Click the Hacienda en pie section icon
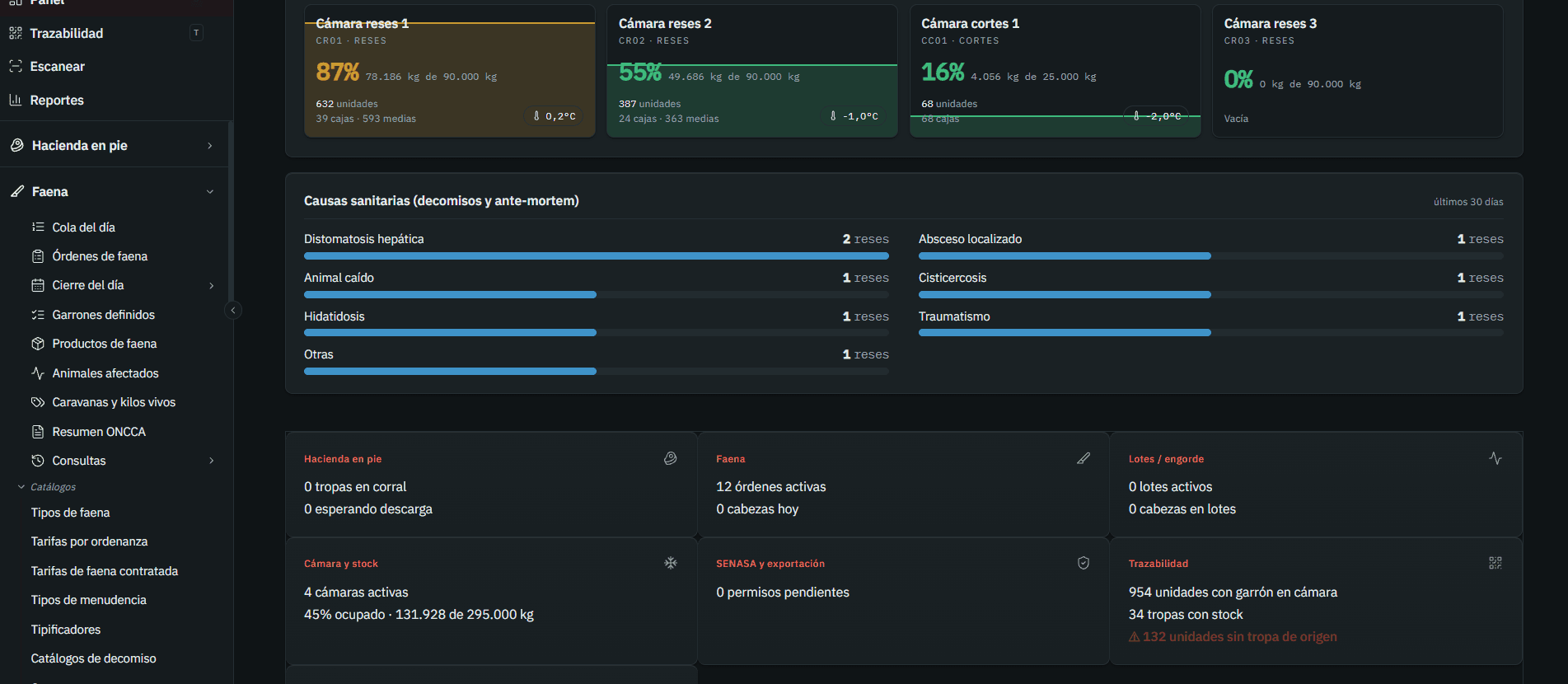 (x=17, y=145)
